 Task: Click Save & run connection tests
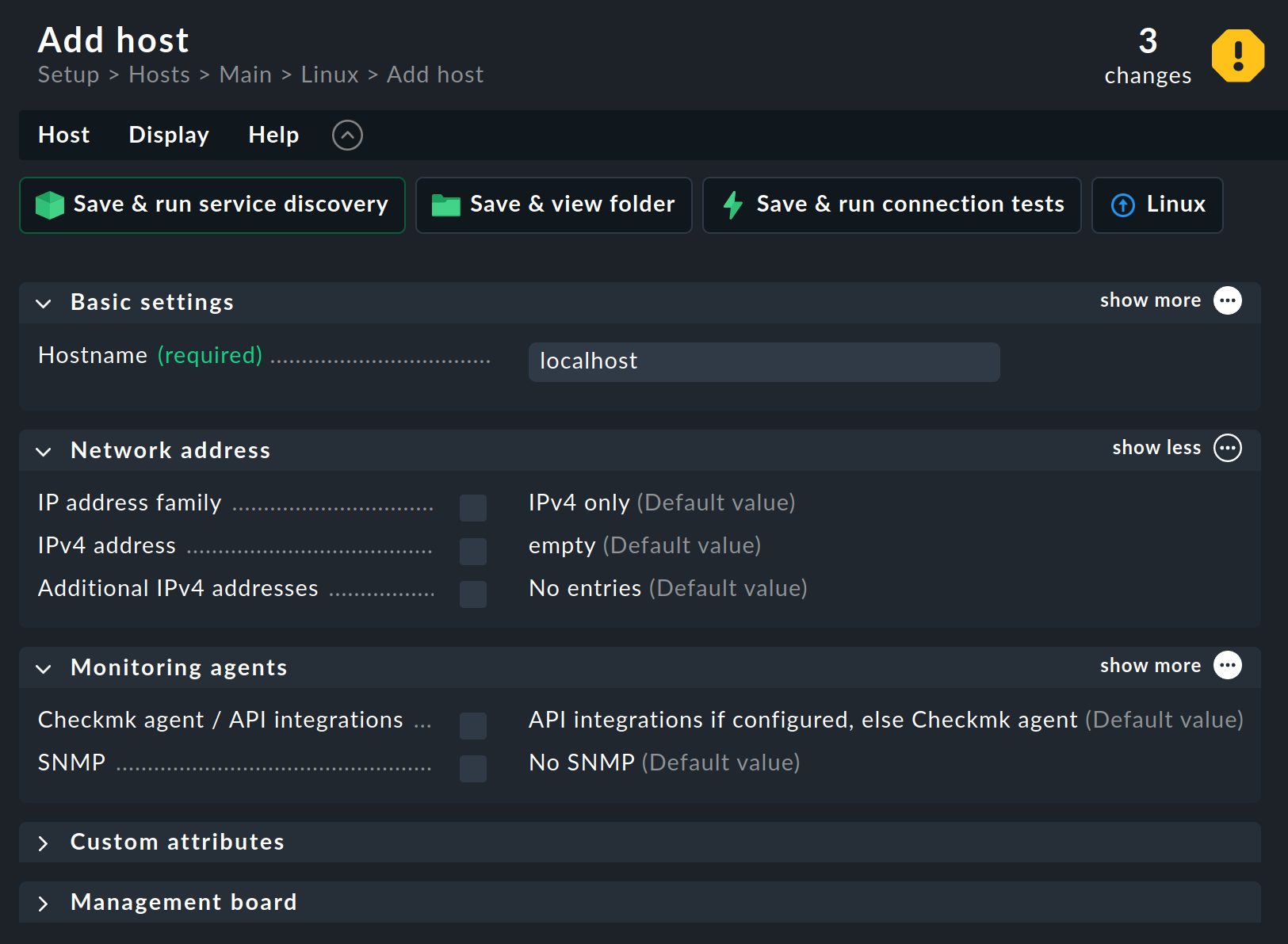click(x=892, y=205)
